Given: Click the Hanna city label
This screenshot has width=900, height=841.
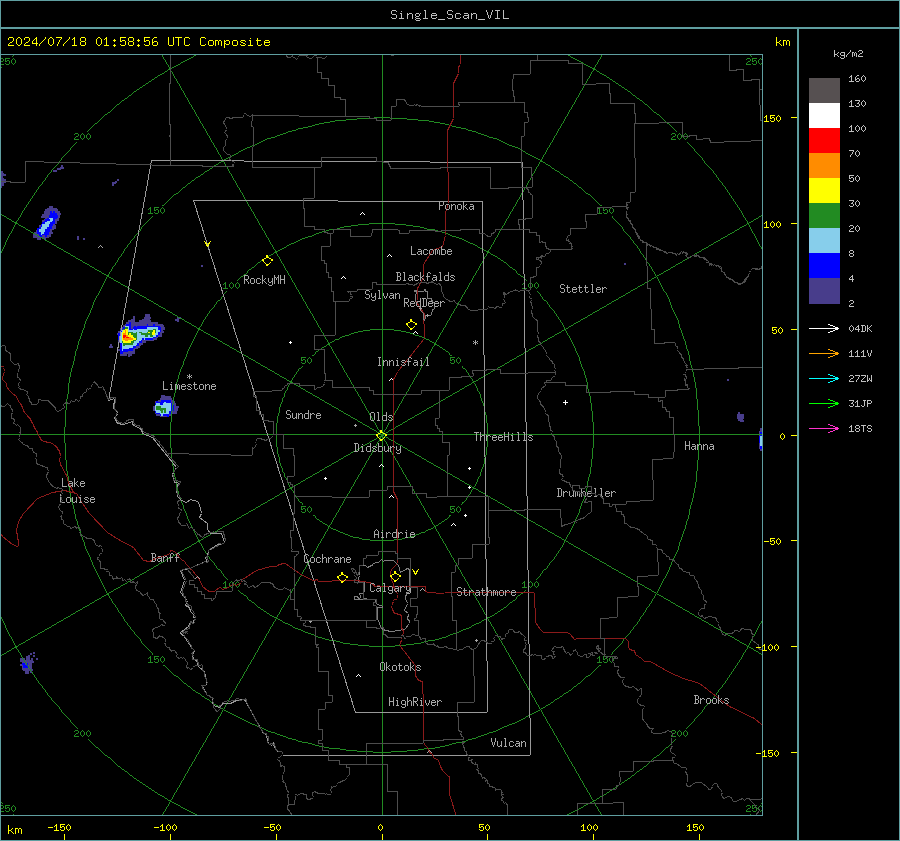Looking at the screenshot, I should 699,446.
